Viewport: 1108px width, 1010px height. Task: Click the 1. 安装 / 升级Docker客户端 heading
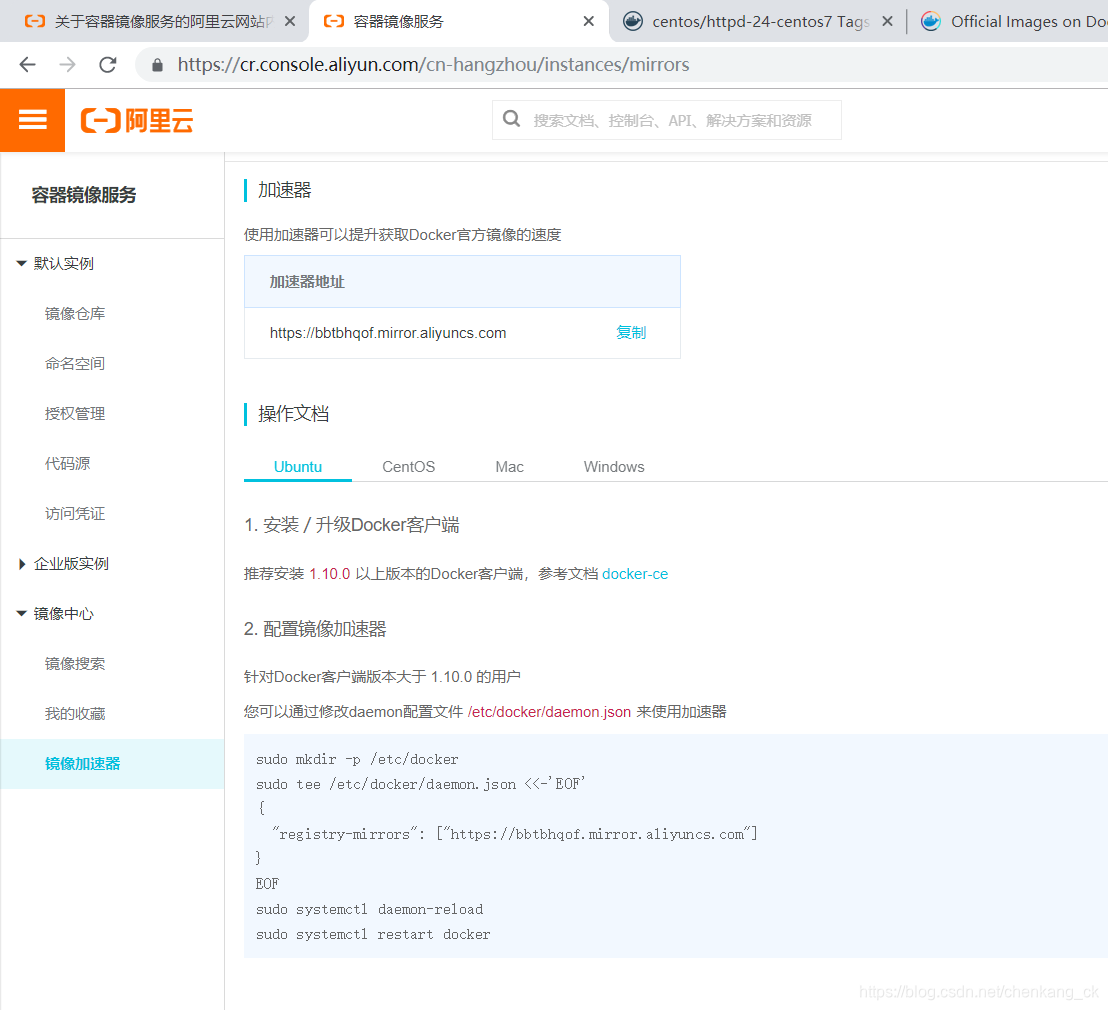(x=352, y=525)
